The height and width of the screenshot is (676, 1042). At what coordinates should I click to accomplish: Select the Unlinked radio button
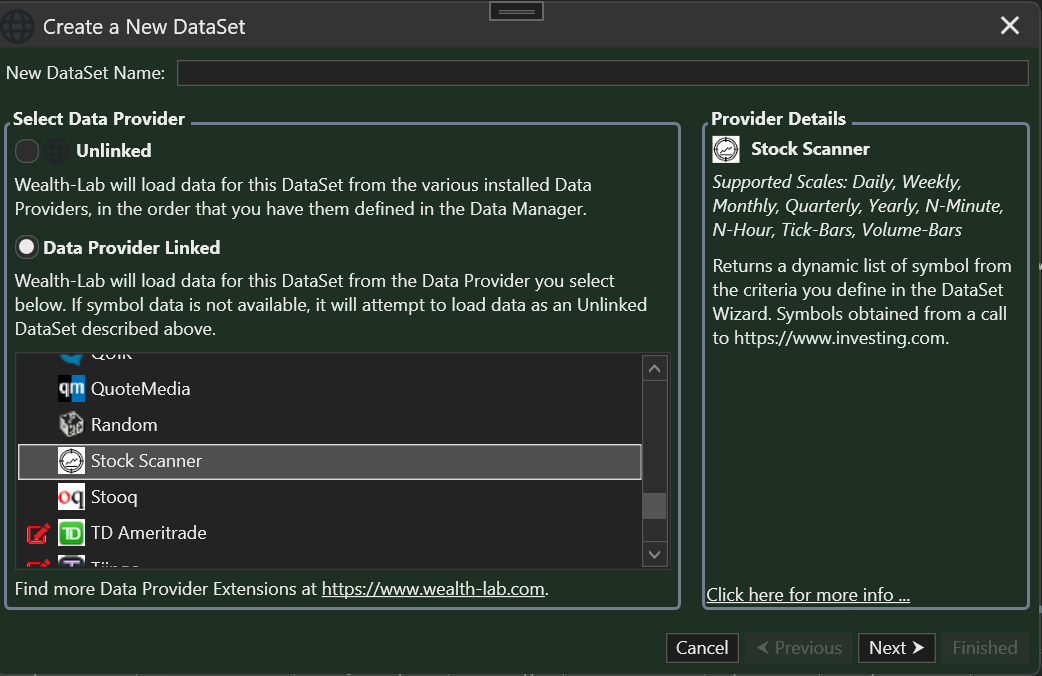point(27,151)
